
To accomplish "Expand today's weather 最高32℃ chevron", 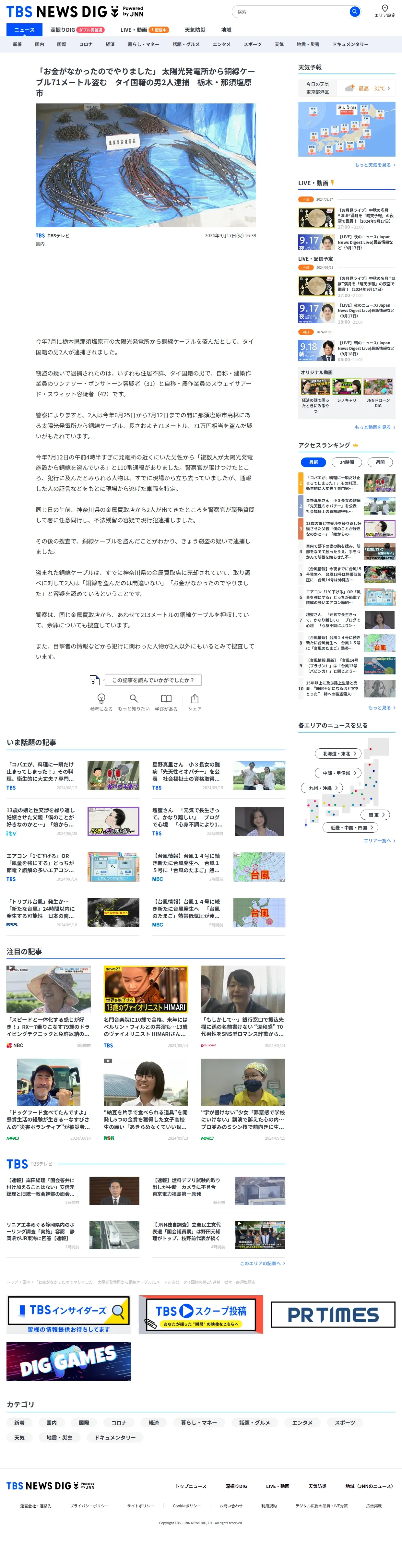I will pyautogui.click(x=389, y=88).
